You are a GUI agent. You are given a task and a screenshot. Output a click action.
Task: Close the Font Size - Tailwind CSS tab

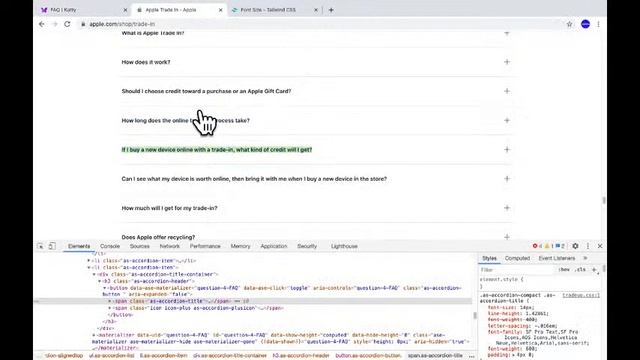tap(316, 10)
